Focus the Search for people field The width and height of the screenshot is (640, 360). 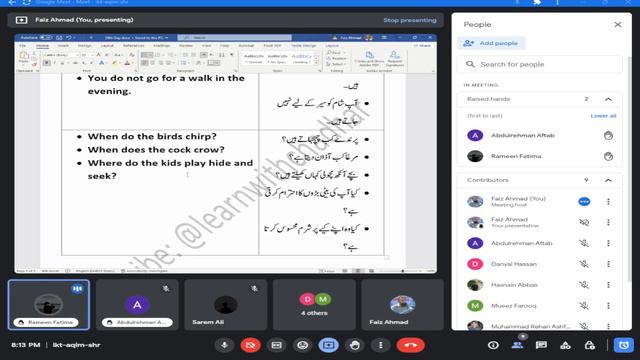tap(540, 64)
